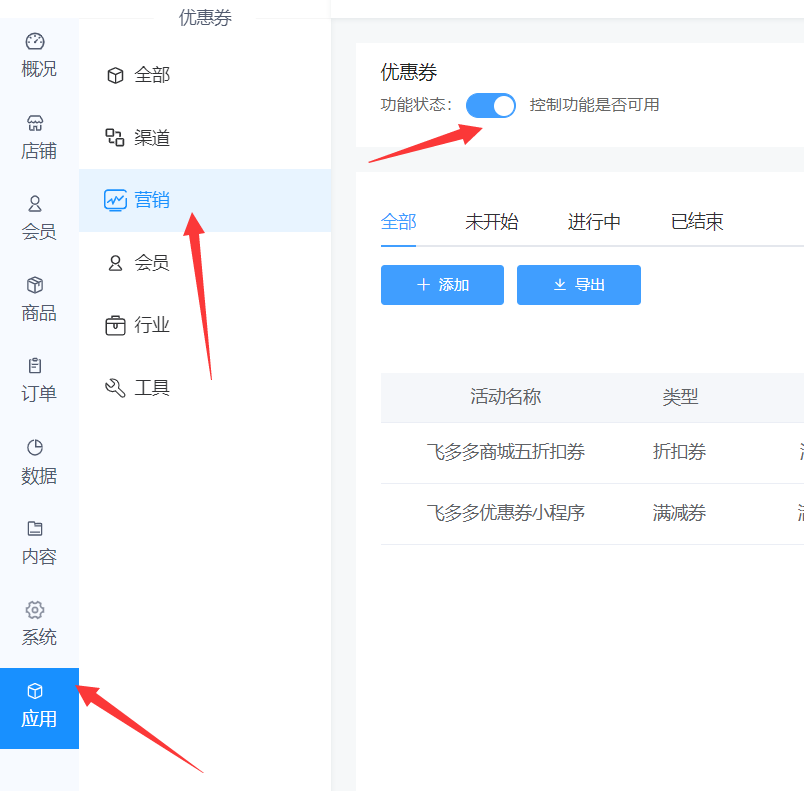Switch to the 未开始 tab
This screenshot has height=791, width=804.
(x=492, y=222)
